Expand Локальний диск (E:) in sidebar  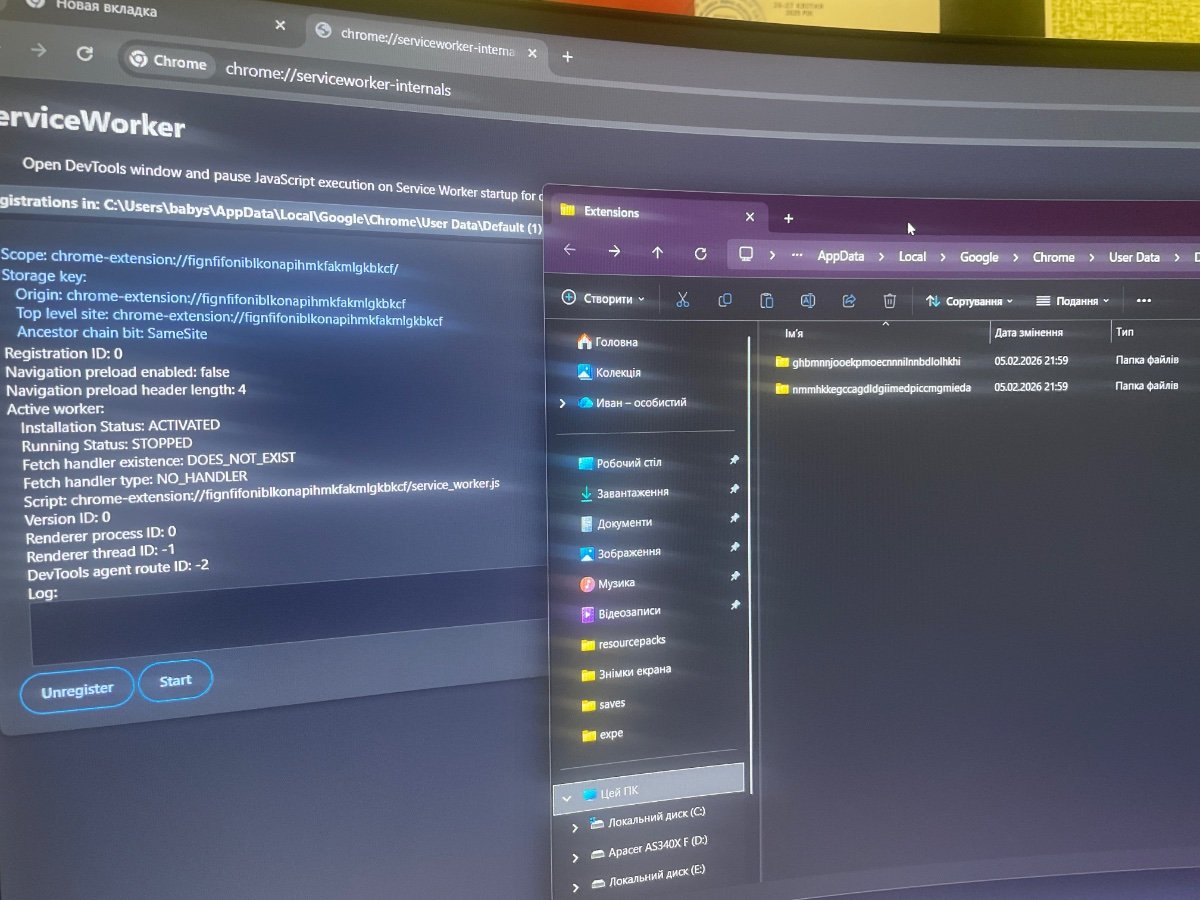pos(575,887)
